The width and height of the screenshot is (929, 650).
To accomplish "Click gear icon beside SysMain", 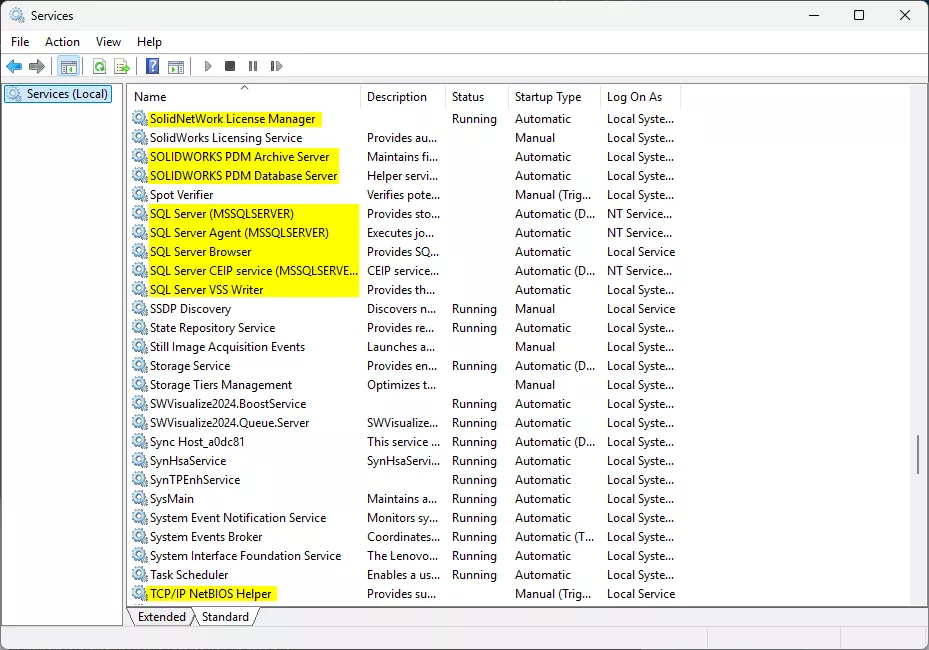I will coord(139,498).
